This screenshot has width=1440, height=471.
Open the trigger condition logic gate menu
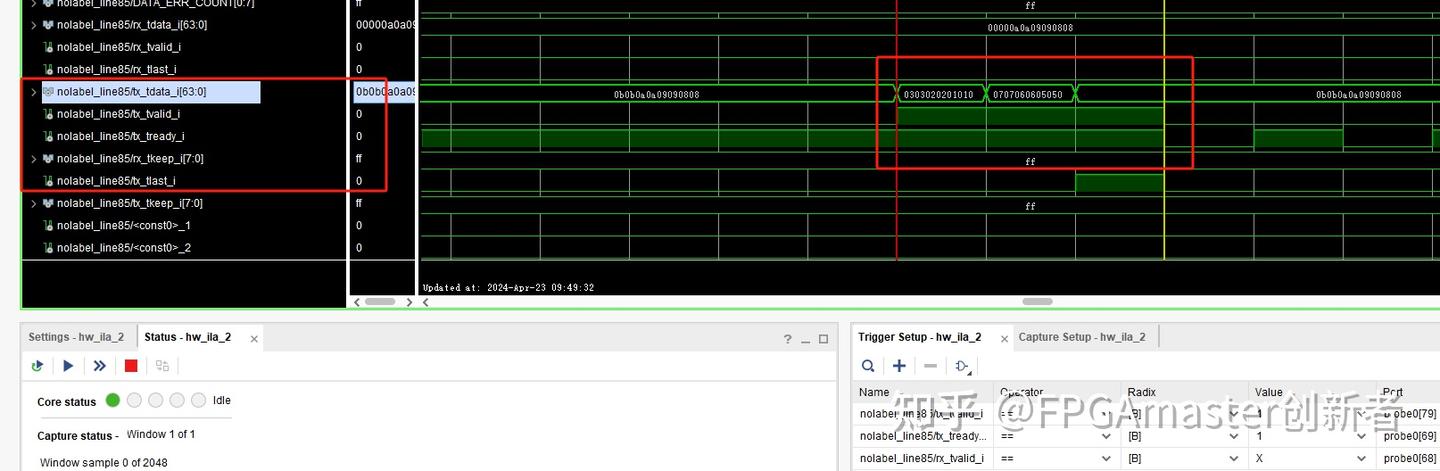coord(963,367)
